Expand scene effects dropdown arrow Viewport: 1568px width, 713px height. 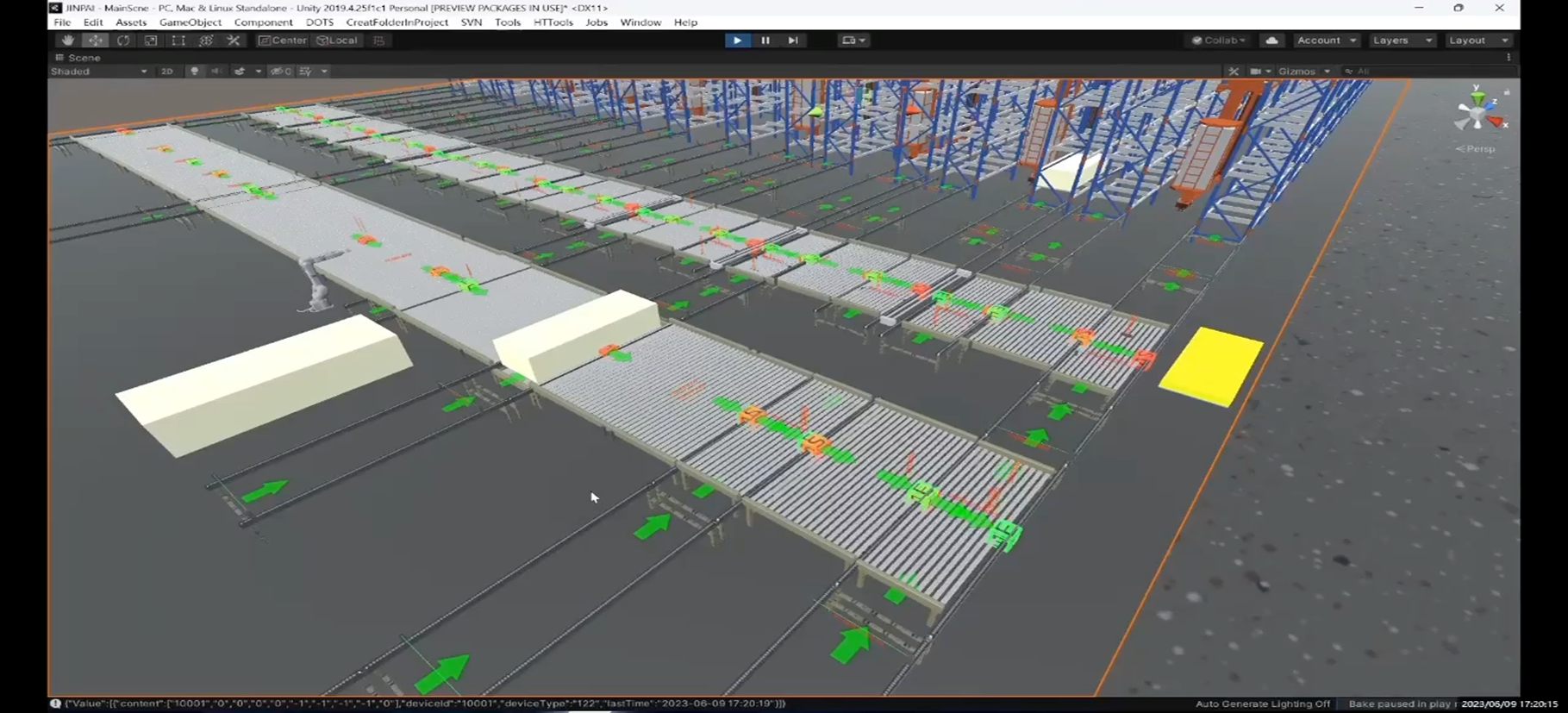point(258,72)
